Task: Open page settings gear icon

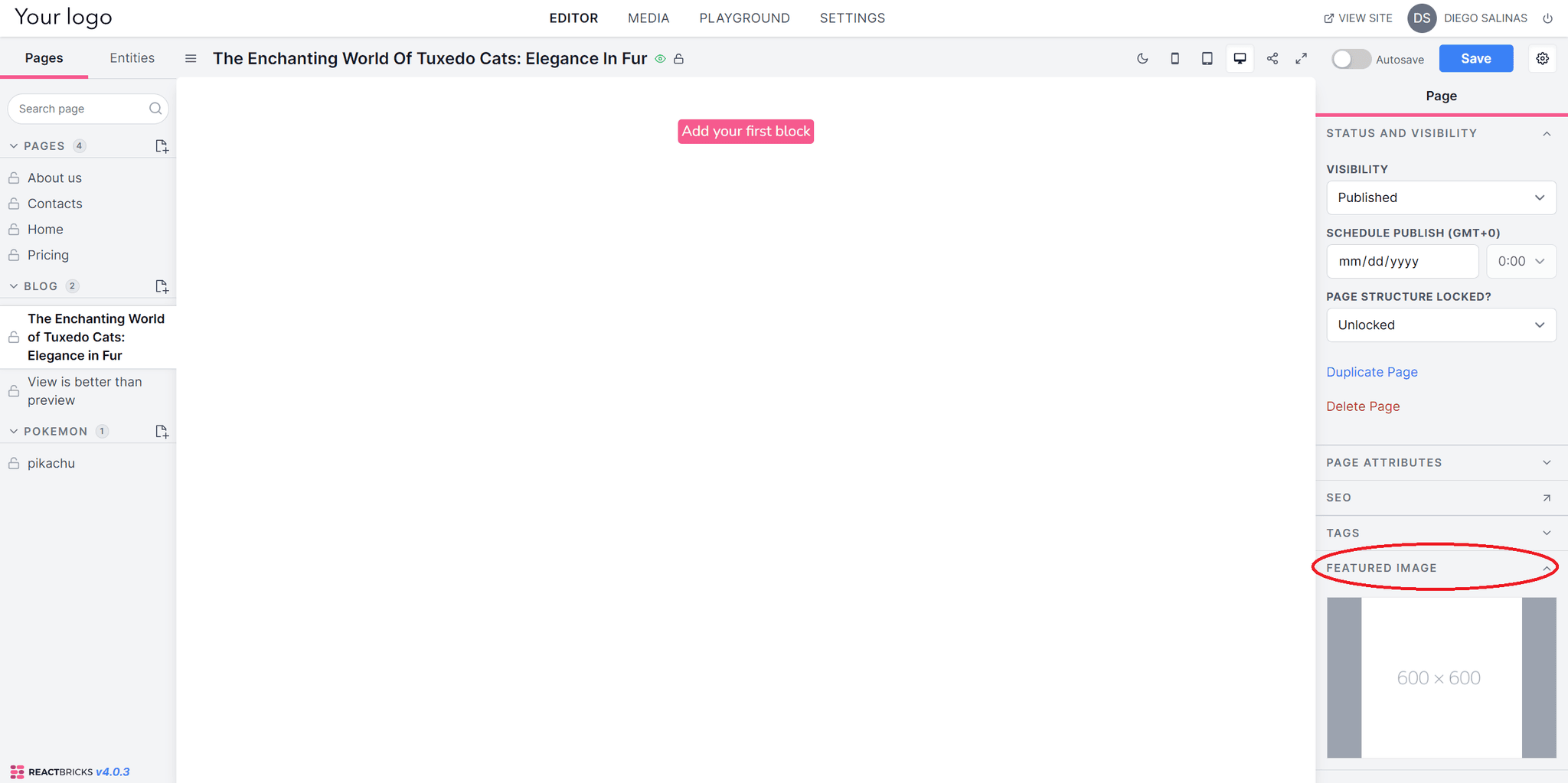Action: [x=1542, y=59]
